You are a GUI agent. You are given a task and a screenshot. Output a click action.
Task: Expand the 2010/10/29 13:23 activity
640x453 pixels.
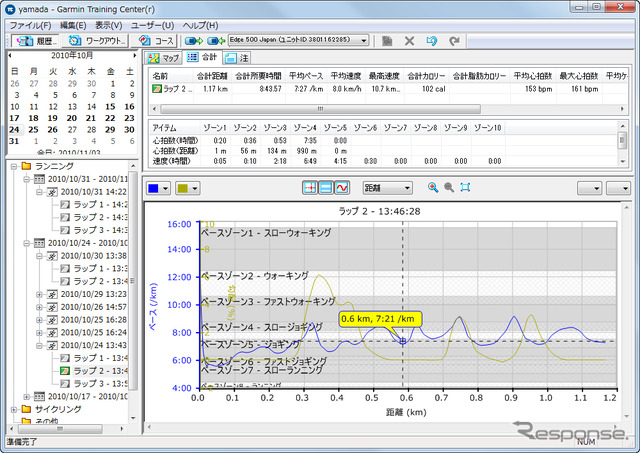click(39, 294)
